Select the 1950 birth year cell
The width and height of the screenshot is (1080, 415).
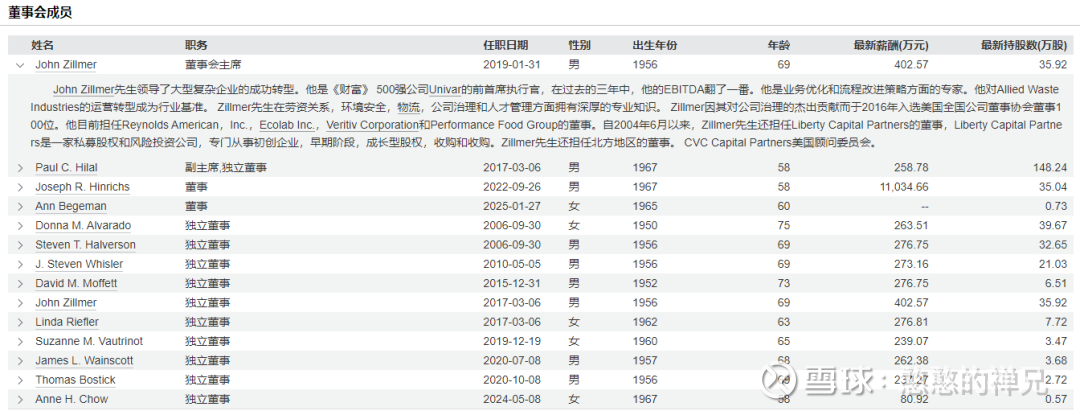pos(645,225)
